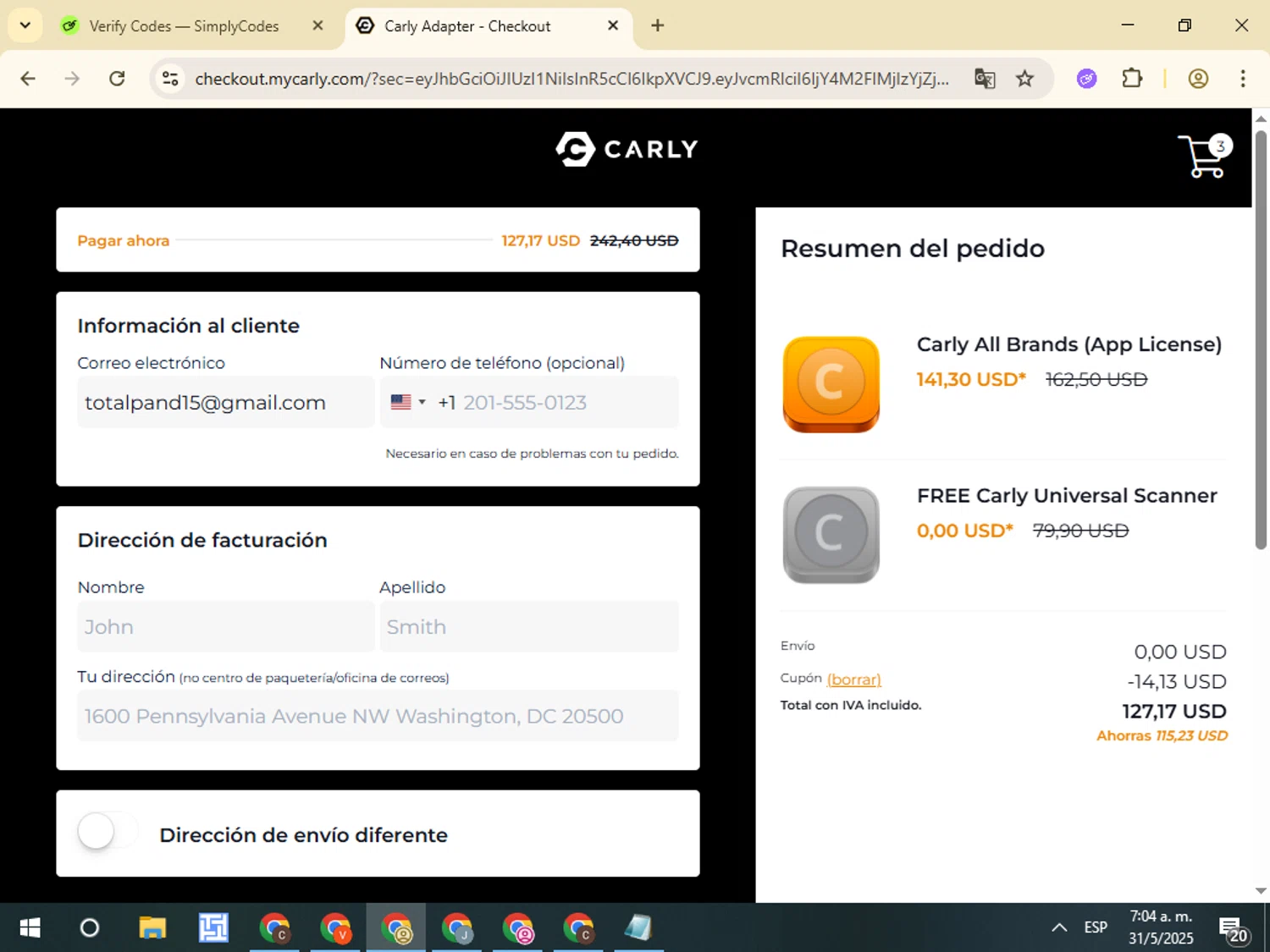Click the borrar coupon link
Screen dimensions: 1270x952
coord(853,680)
